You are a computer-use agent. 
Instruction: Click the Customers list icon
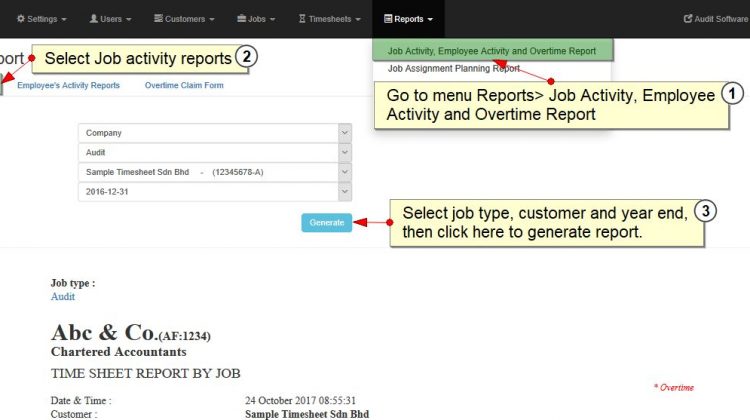158,19
